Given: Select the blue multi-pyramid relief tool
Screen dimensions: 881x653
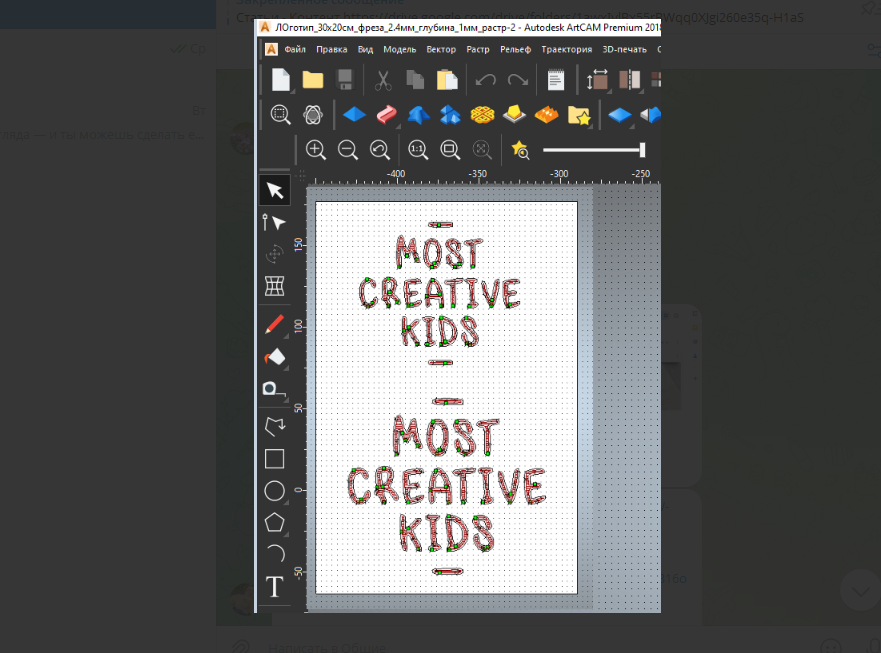Looking at the screenshot, I should click(450, 115).
